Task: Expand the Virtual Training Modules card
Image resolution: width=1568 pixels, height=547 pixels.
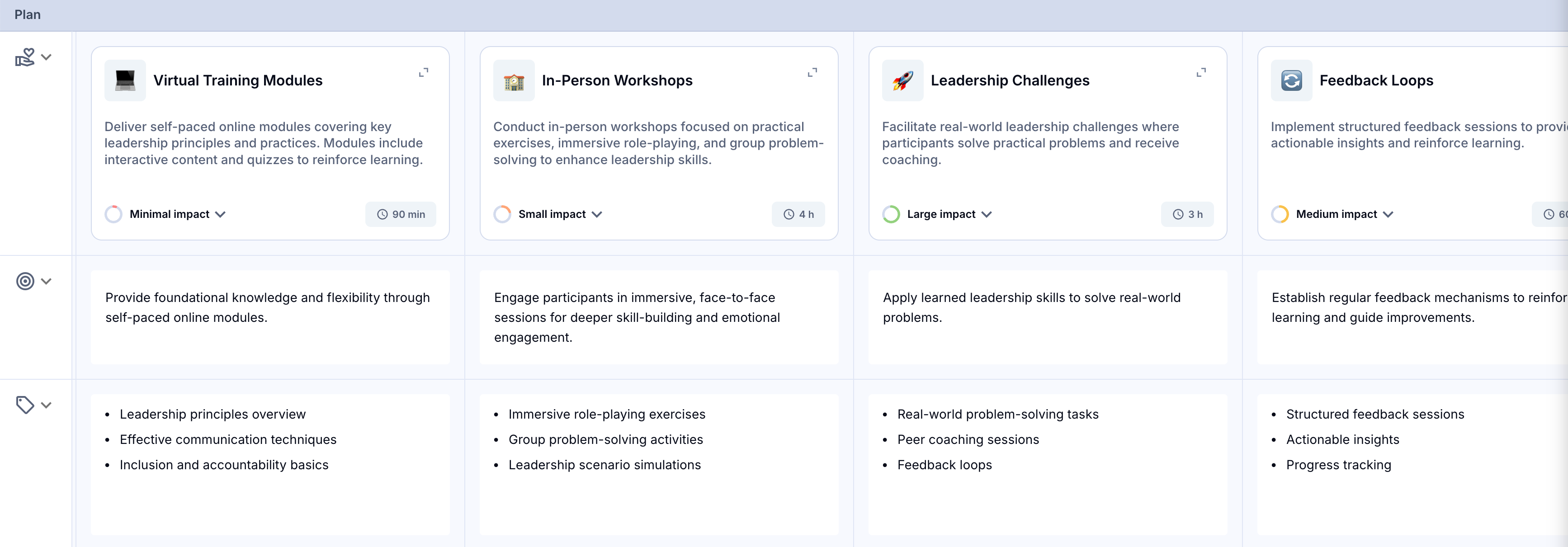Action: click(424, 72)
